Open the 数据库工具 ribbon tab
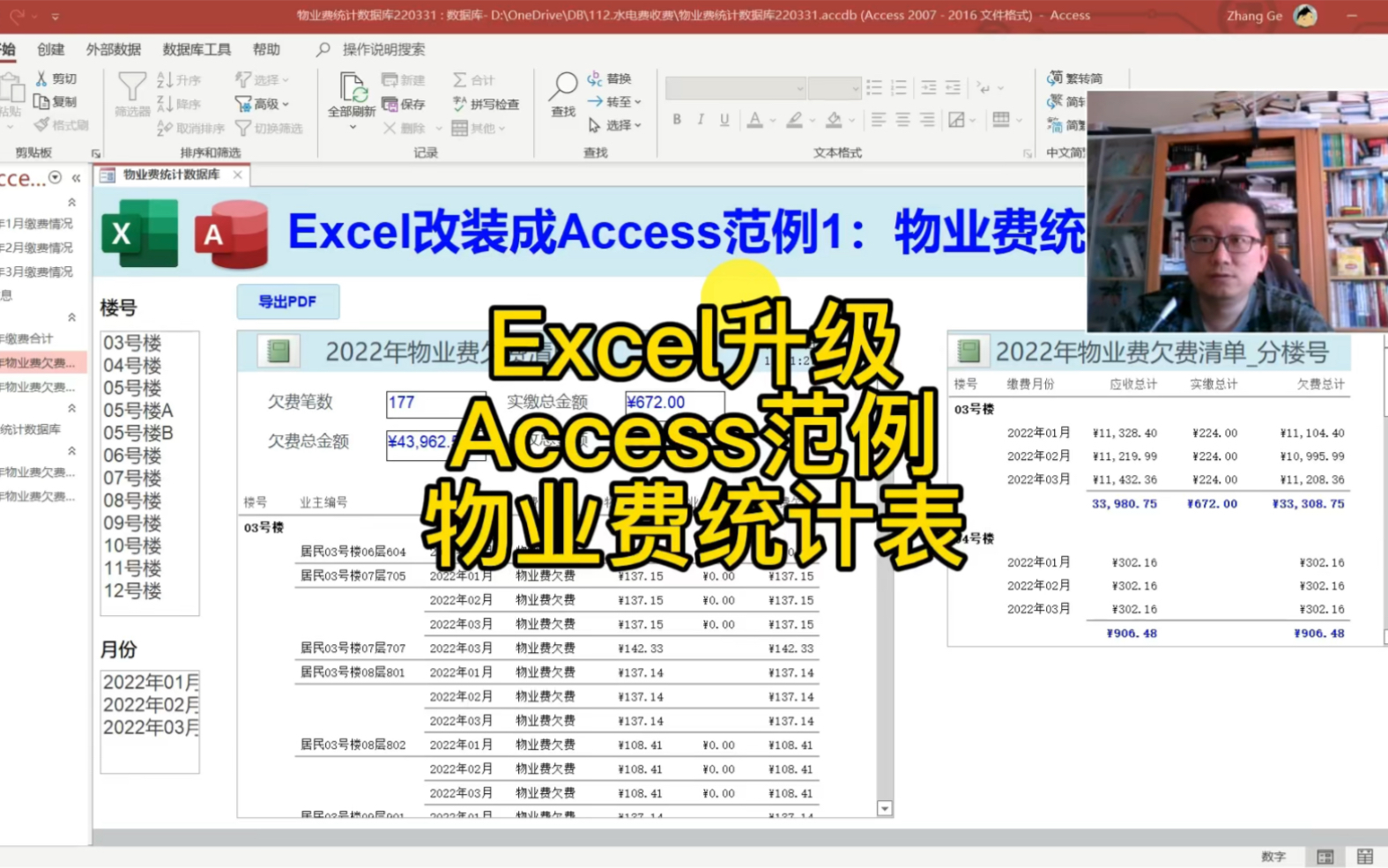Screen dimensions: 1388x868 (x=197, y=49)
